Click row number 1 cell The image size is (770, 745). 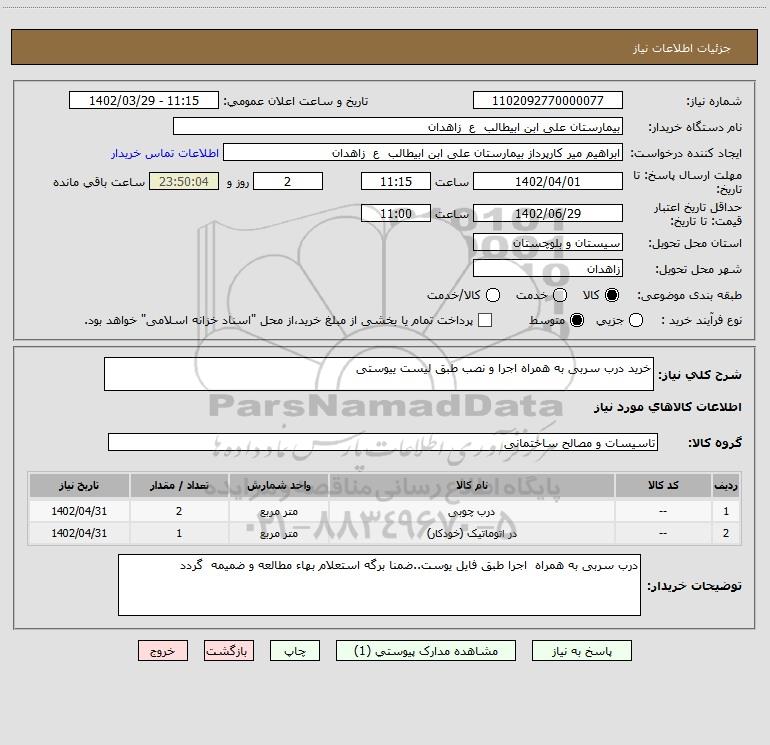[726, 511]
